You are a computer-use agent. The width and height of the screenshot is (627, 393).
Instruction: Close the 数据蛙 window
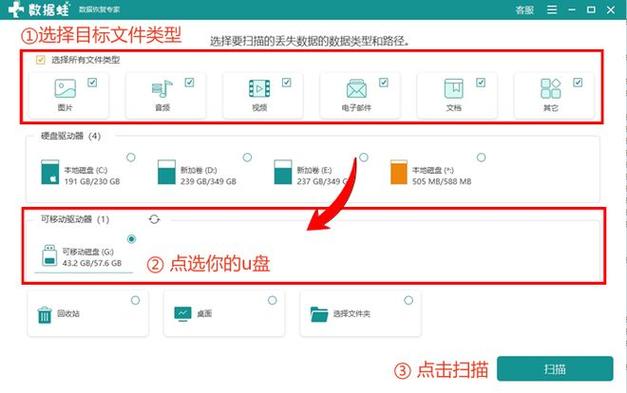[x=611, y=10]
